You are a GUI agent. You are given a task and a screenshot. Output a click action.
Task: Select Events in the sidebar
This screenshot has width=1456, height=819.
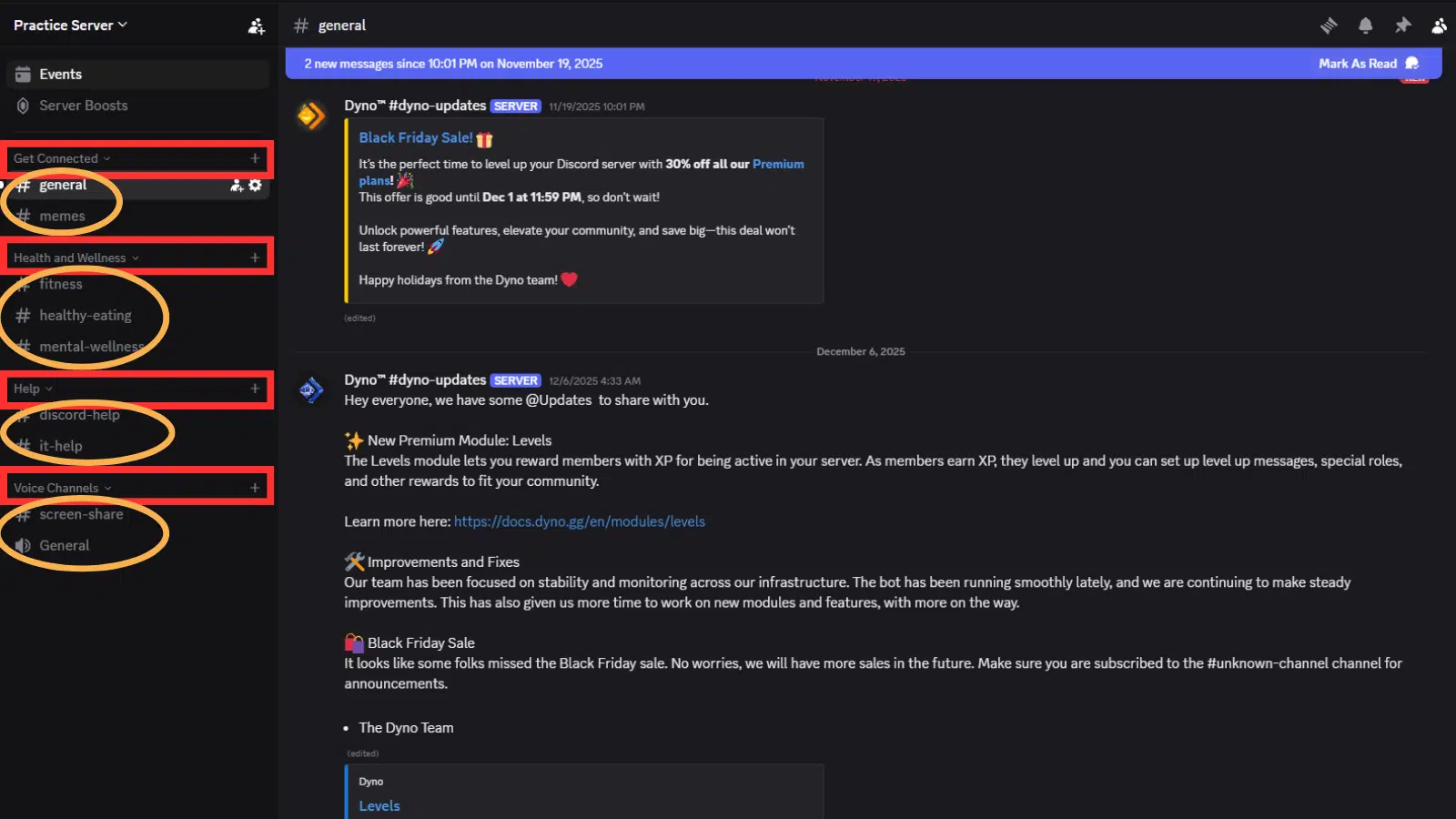[59, 74]
